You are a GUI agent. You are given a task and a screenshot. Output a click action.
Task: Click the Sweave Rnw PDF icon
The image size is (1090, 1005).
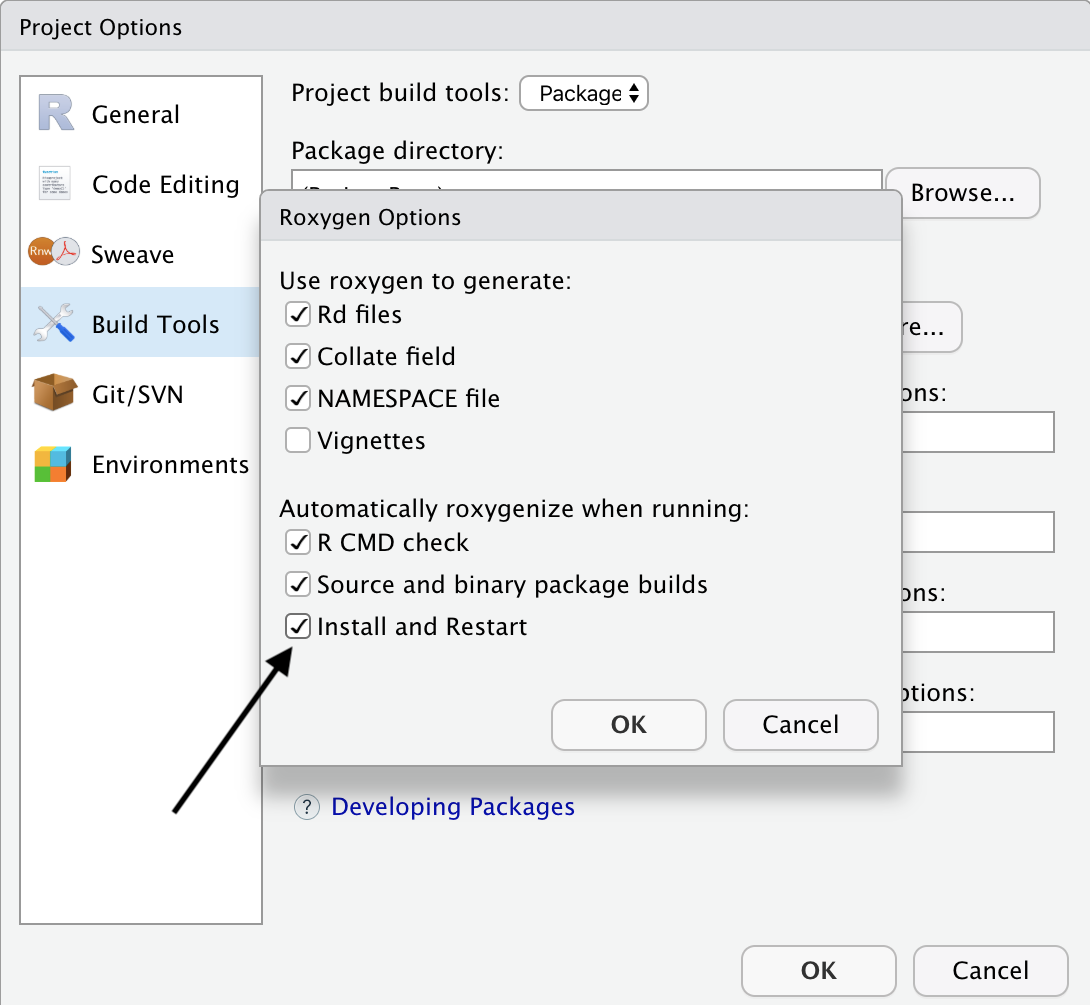(54, 253)
